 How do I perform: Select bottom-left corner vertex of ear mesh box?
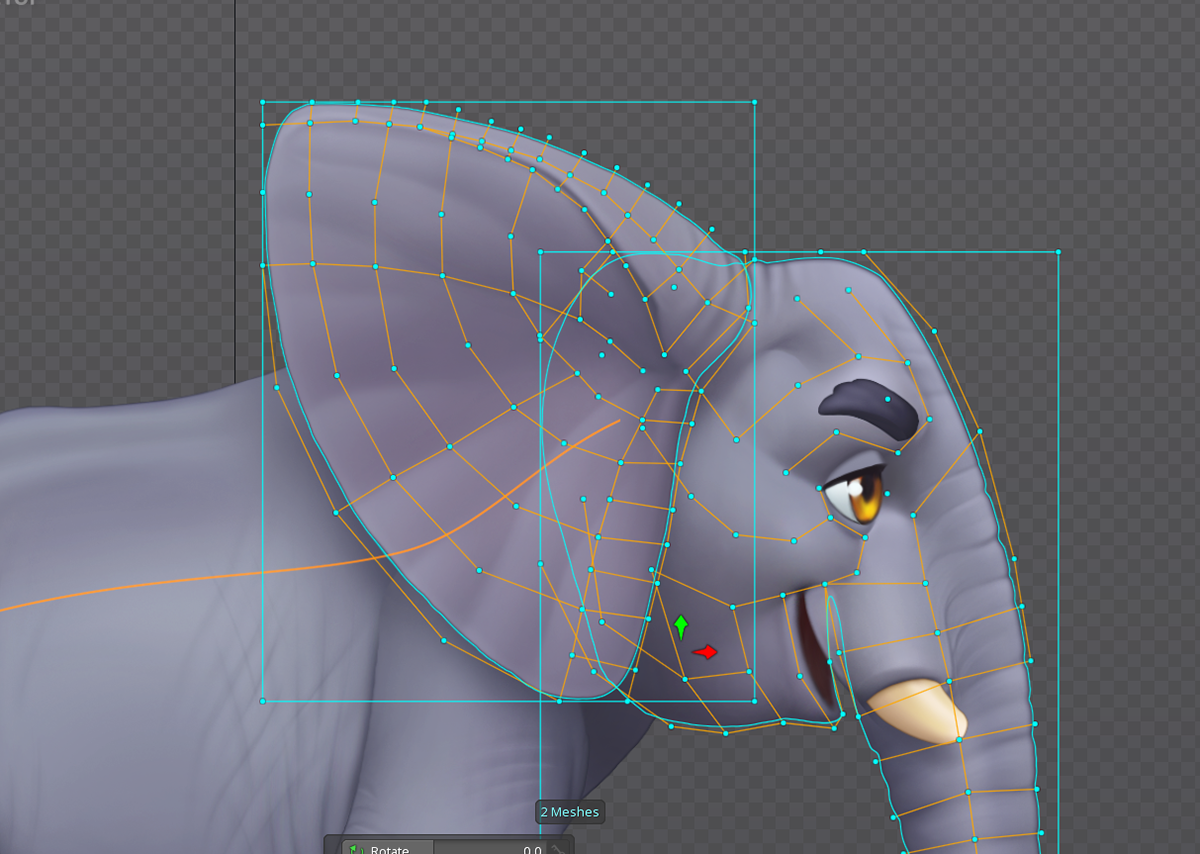[262, 701]
